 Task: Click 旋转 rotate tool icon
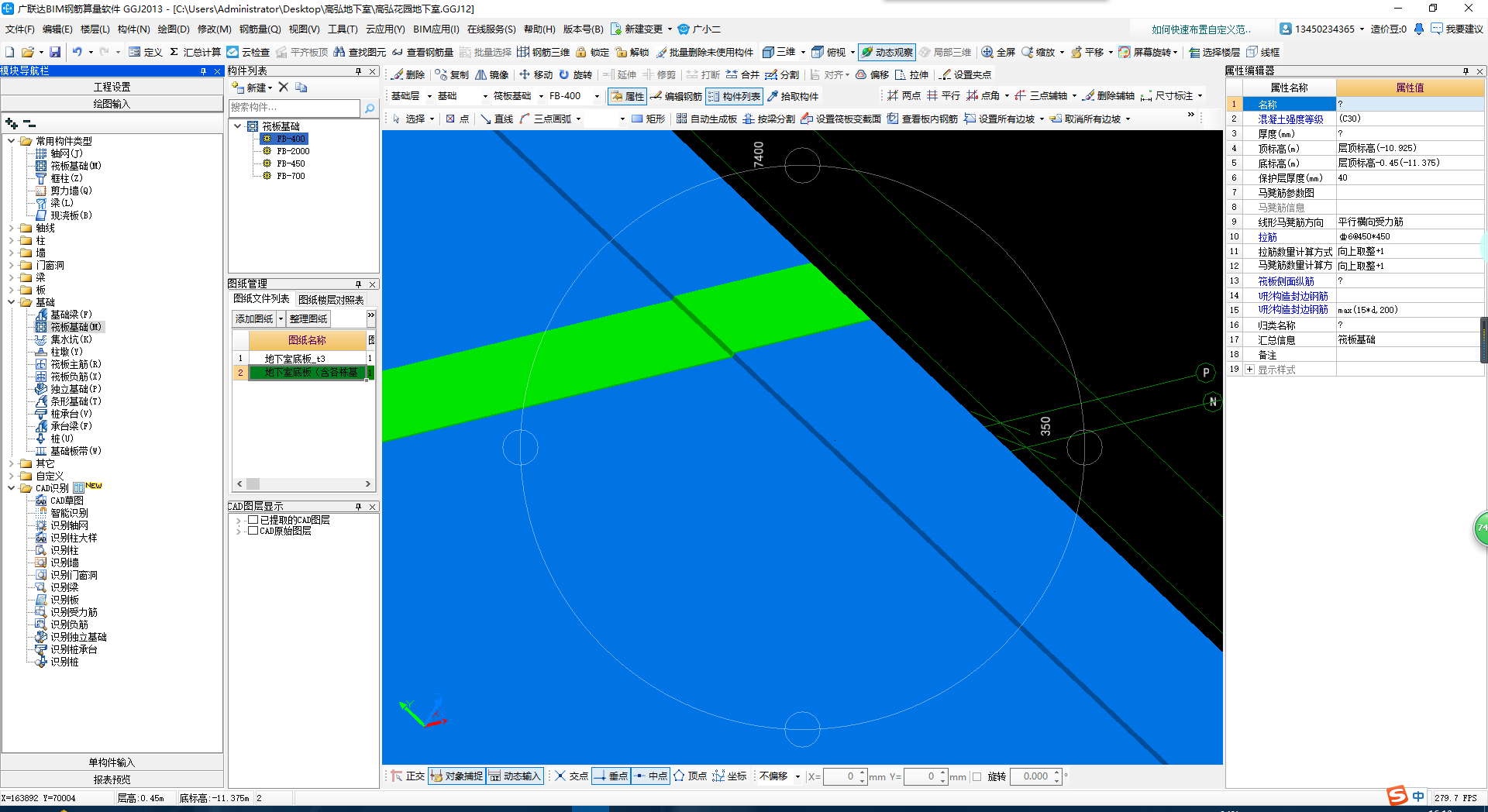coord(564,74)
